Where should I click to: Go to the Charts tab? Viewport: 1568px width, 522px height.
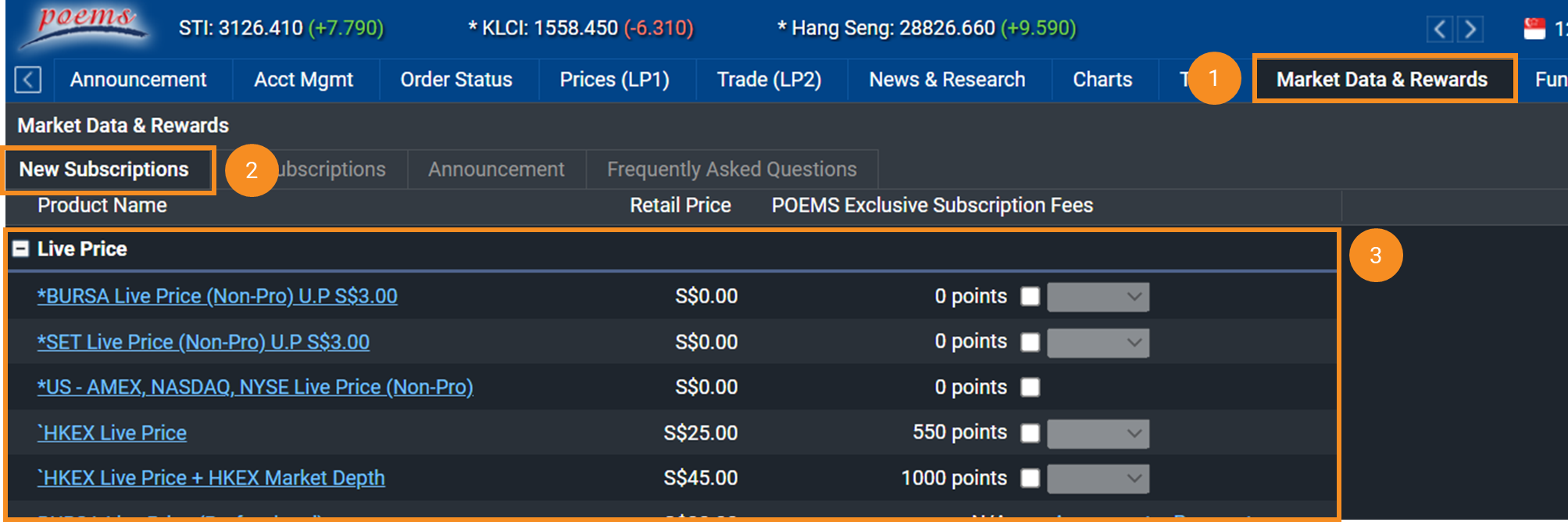tap(1102, 80)
